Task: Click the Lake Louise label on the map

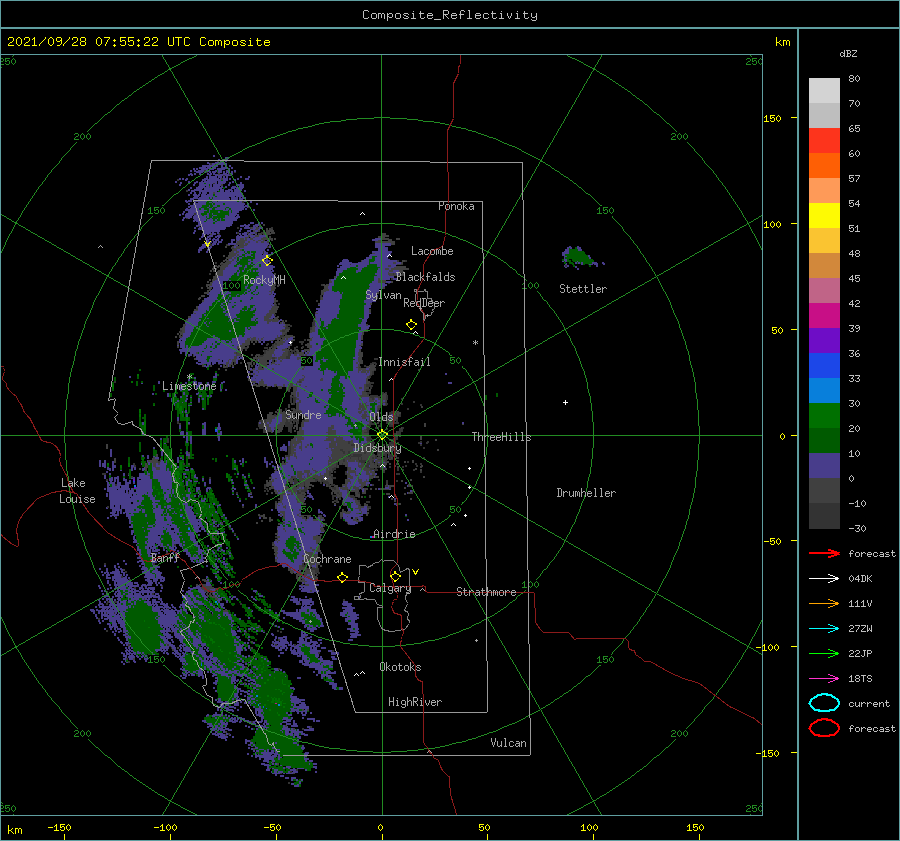Action: [x=77, y=491]
